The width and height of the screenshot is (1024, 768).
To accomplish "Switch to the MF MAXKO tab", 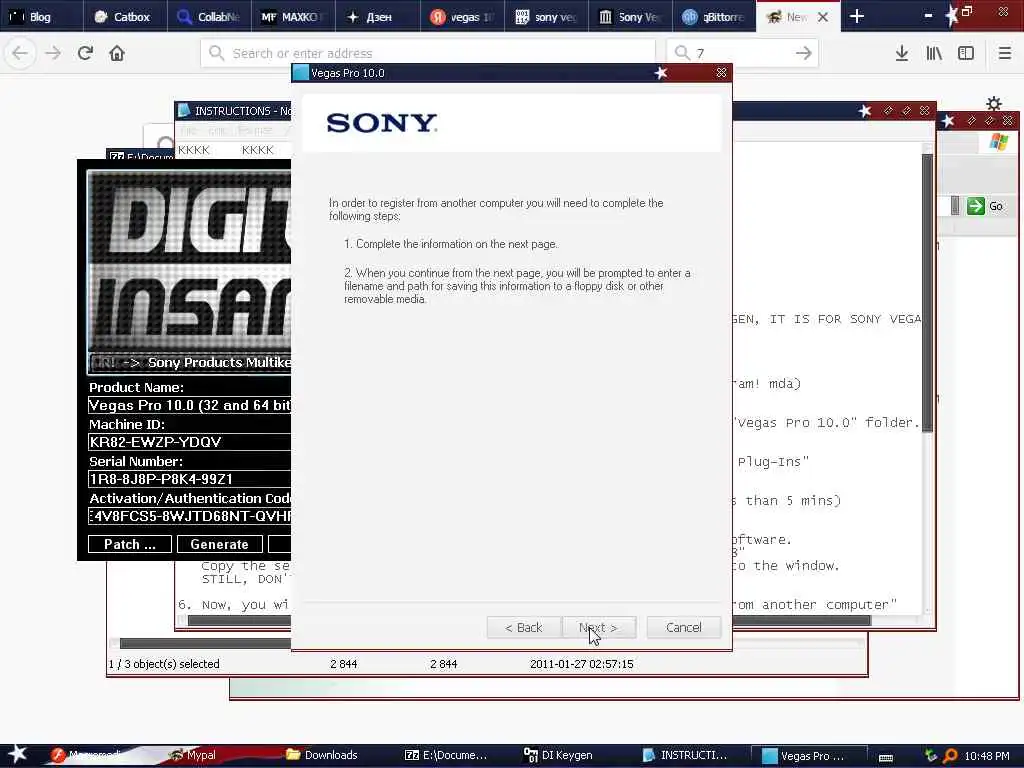I will (x=293, y=16).
